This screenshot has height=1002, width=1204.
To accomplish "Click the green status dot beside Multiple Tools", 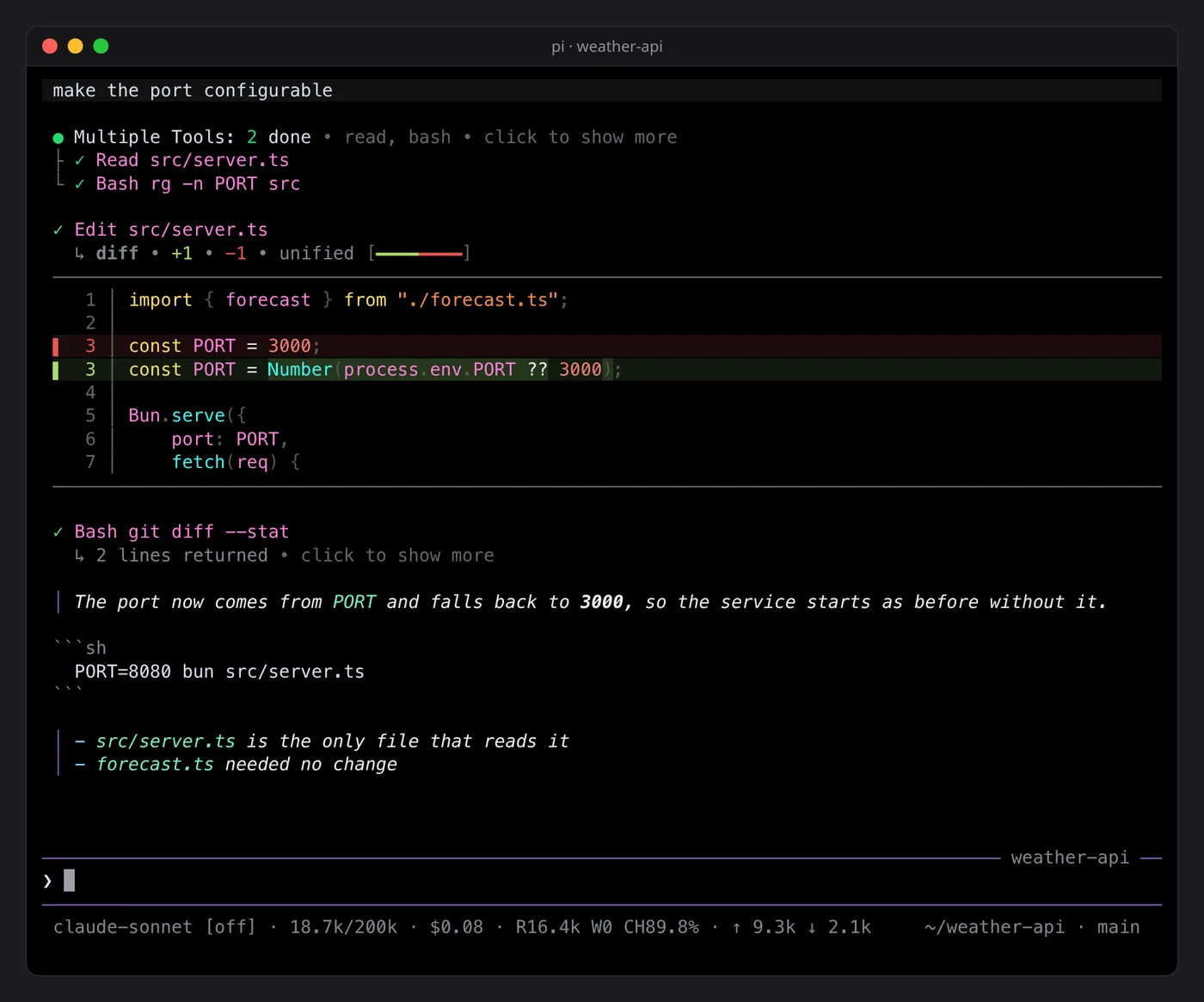I will pyautogui.click(x=58, y=138).
